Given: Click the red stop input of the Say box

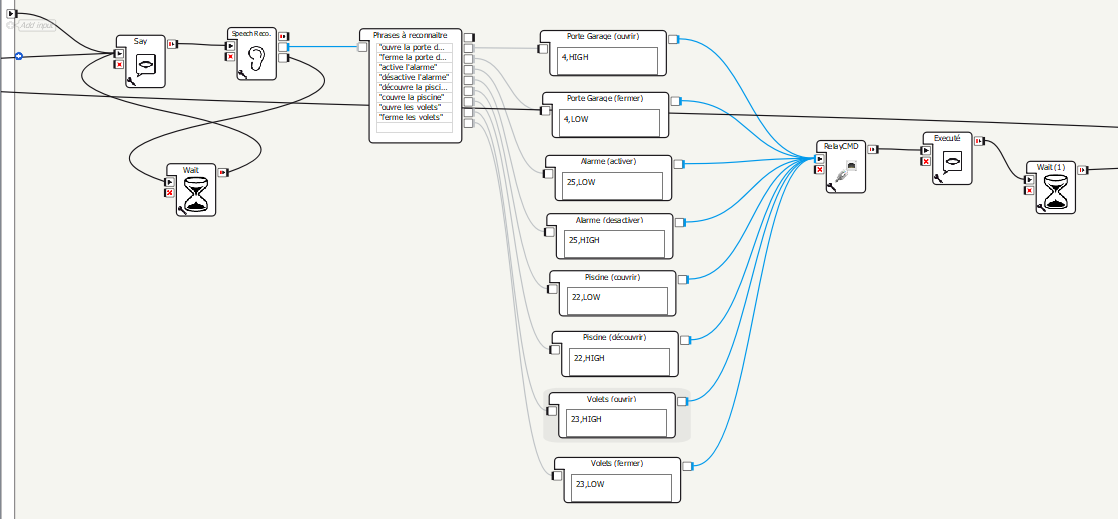Looking at the screenshot, I should pos(120,65).
